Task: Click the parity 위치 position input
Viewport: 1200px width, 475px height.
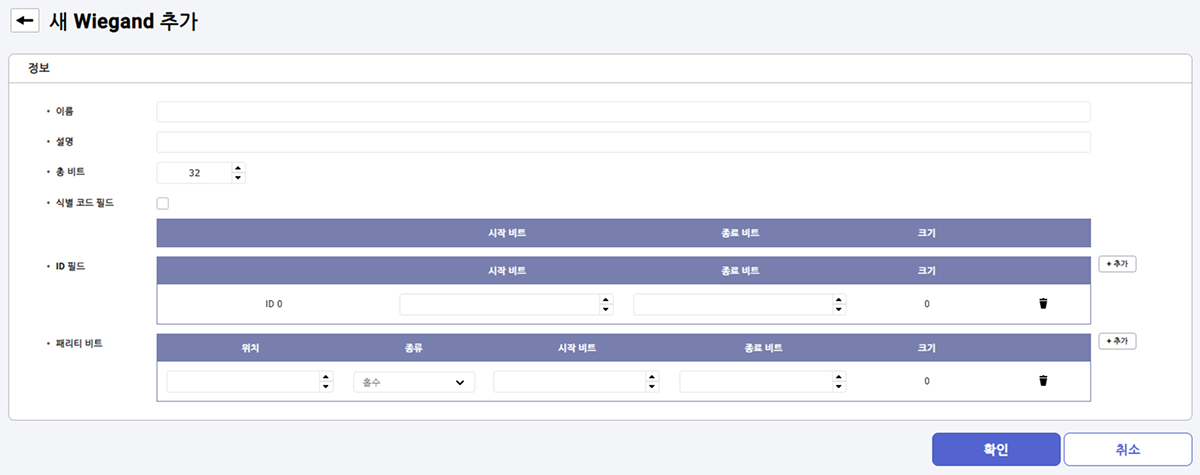Action: pos(242,382)
